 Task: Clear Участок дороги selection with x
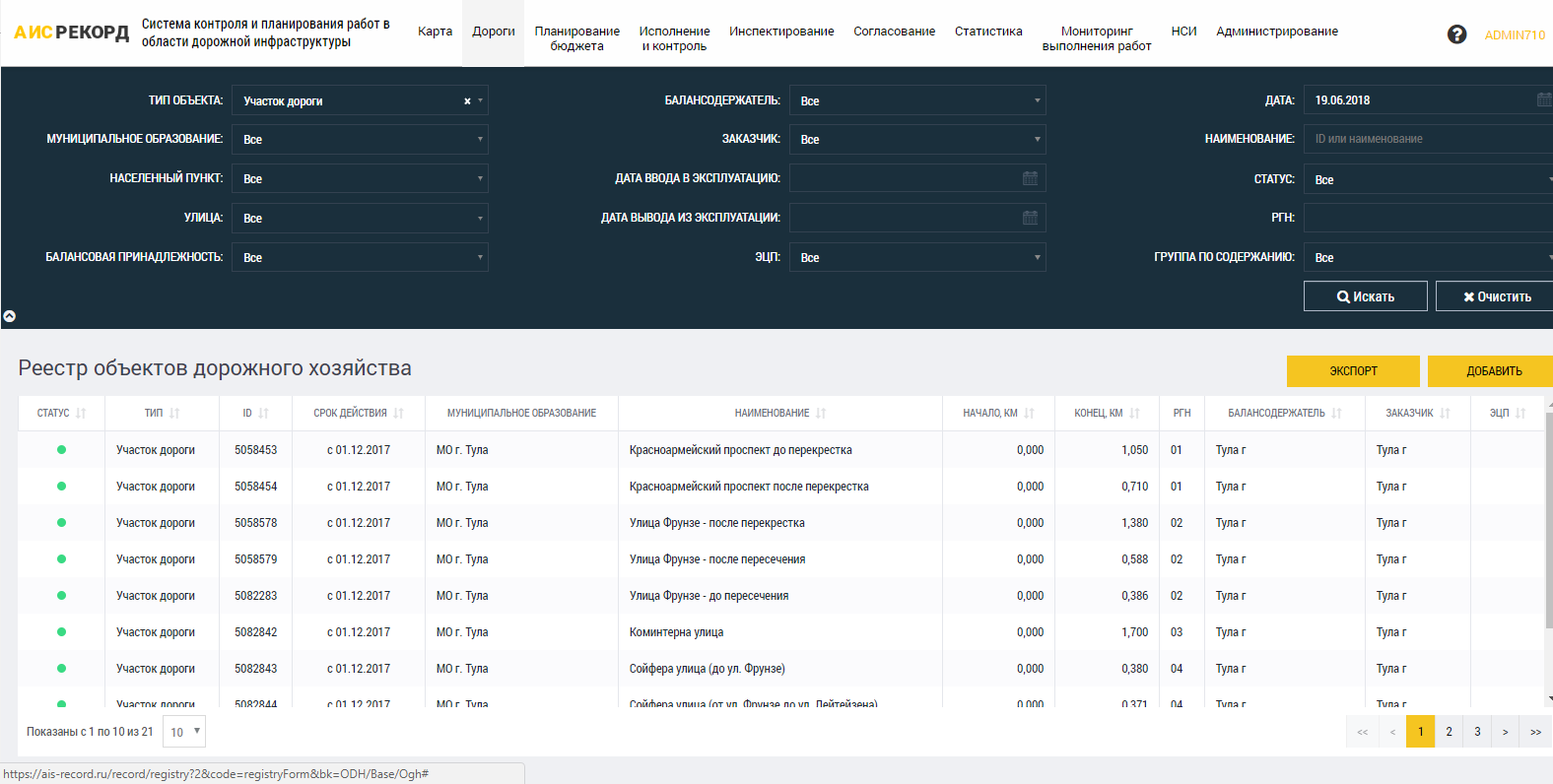[x=467, y=100]
